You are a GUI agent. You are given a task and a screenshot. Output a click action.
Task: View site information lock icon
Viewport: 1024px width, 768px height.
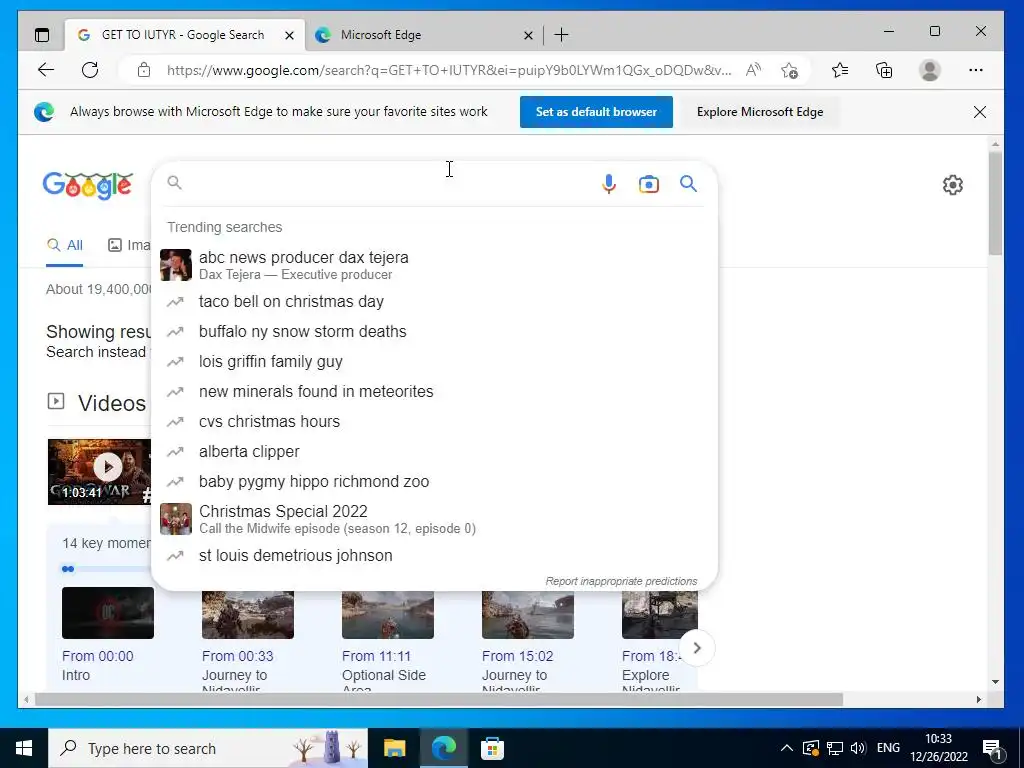click(144, 70)
